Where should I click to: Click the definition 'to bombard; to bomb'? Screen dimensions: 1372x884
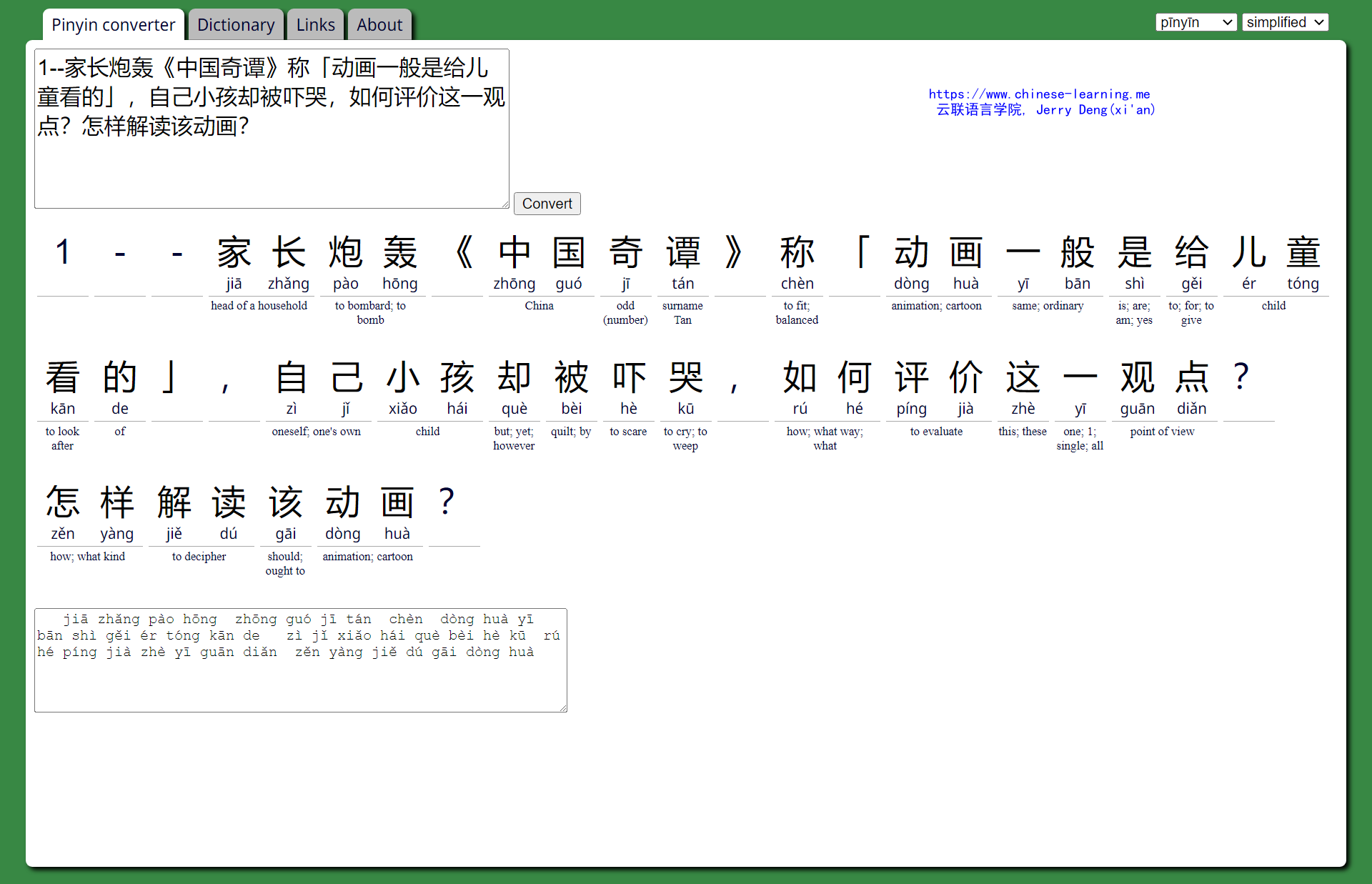[370, 313]
